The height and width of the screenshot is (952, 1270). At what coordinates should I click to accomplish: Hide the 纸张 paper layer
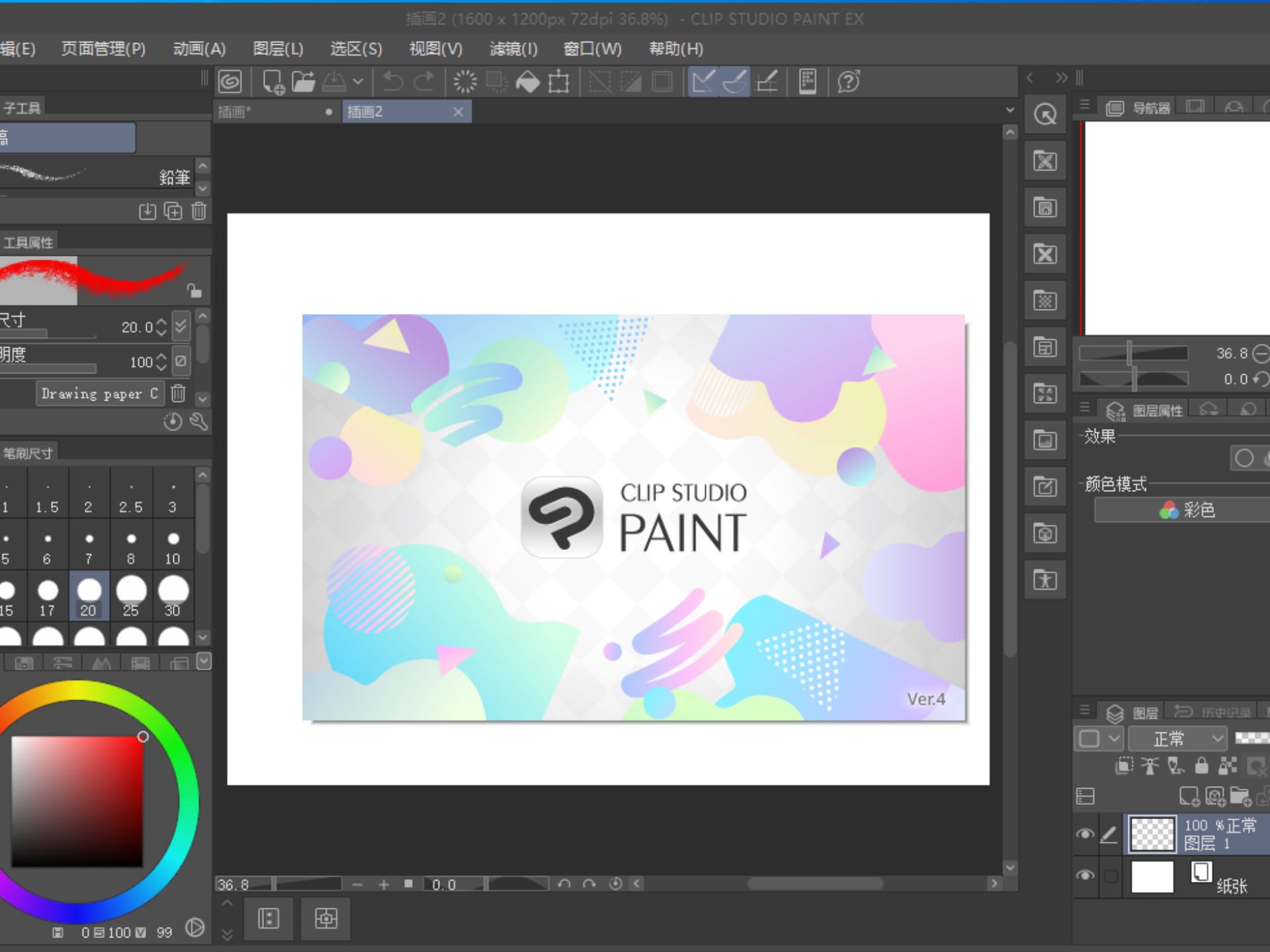tap(1085, 876)
